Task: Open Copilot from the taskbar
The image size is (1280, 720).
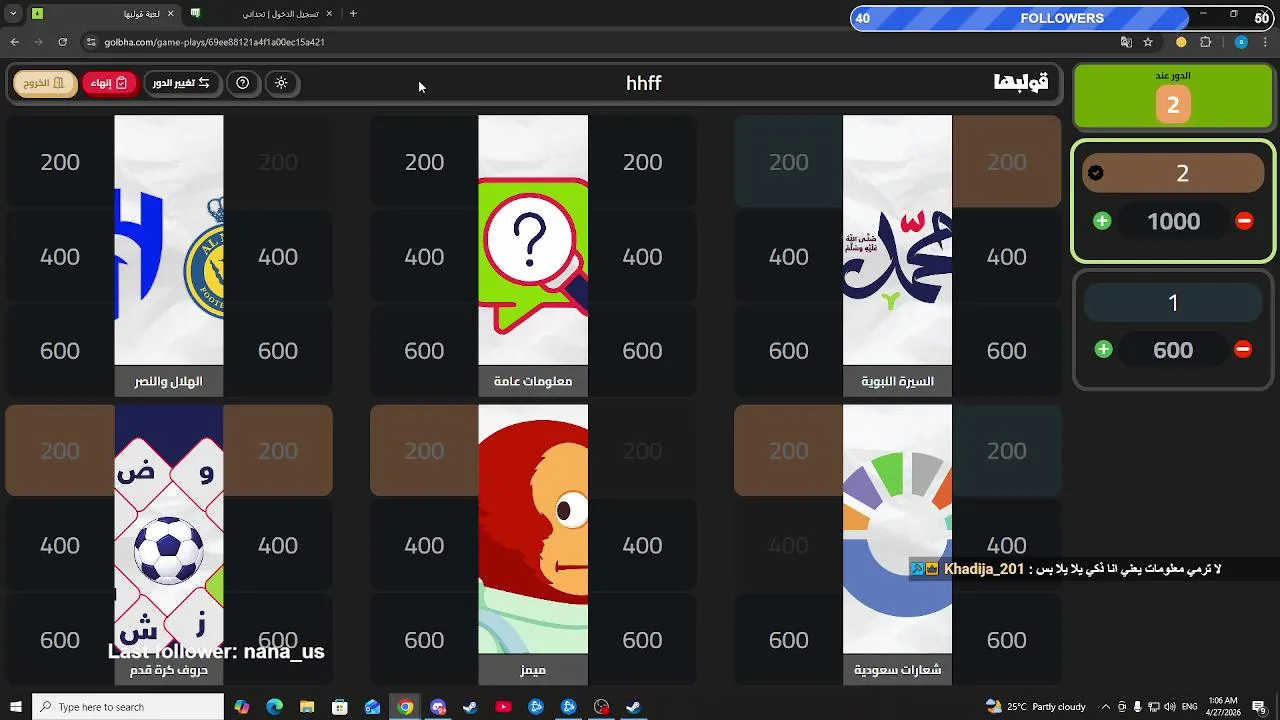Action: coord(242,707)
